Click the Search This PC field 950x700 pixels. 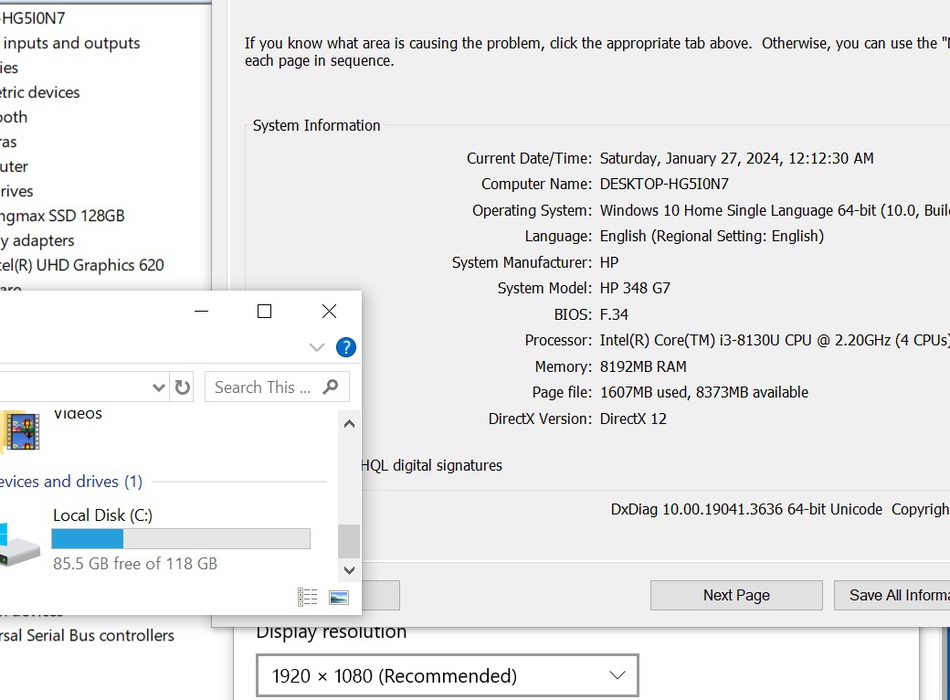pyautogui.click(x=277, y=387)
